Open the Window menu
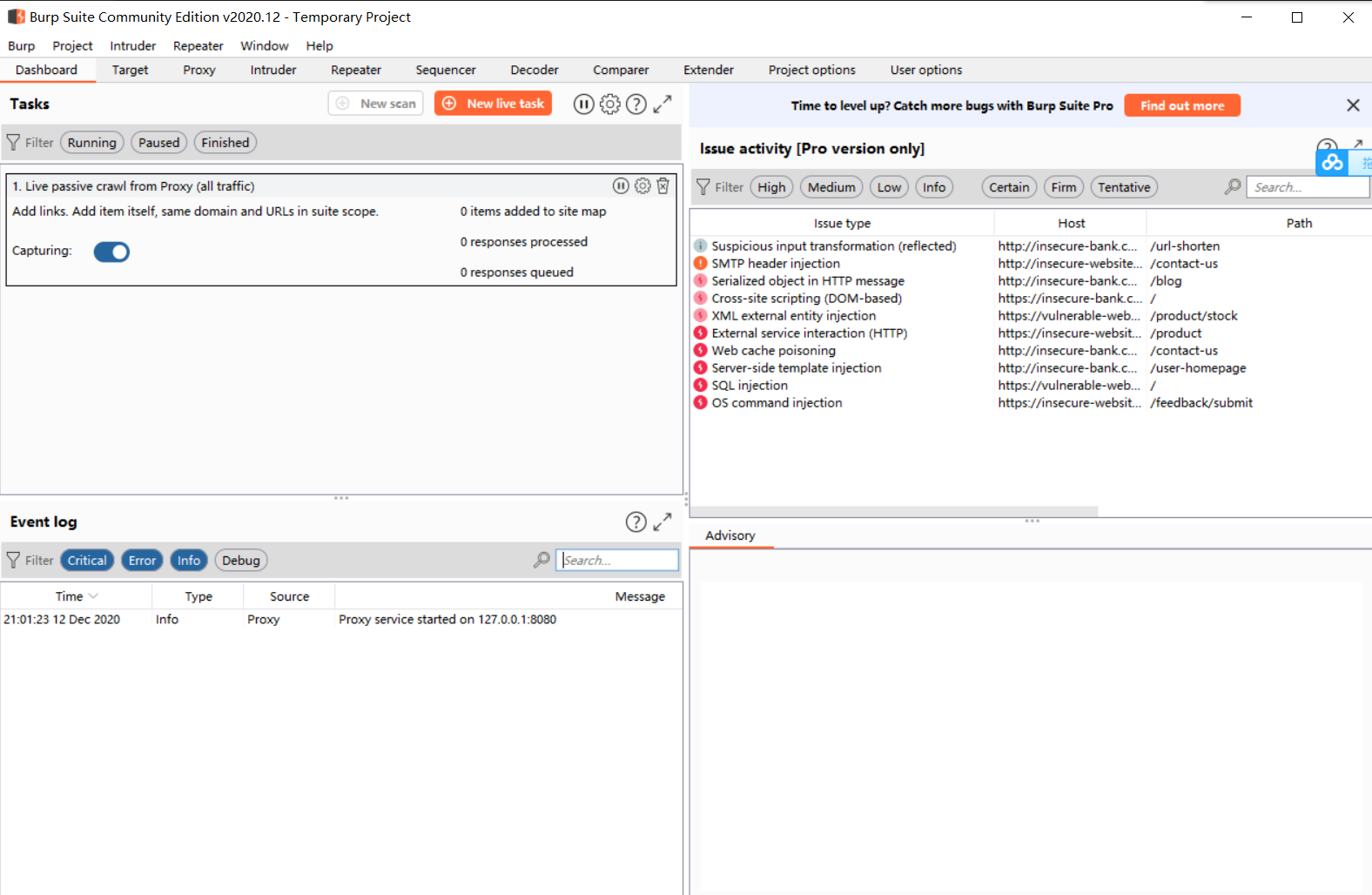Image resolution: width=1372 pixels, height=895 pixels. click(265, 46)
